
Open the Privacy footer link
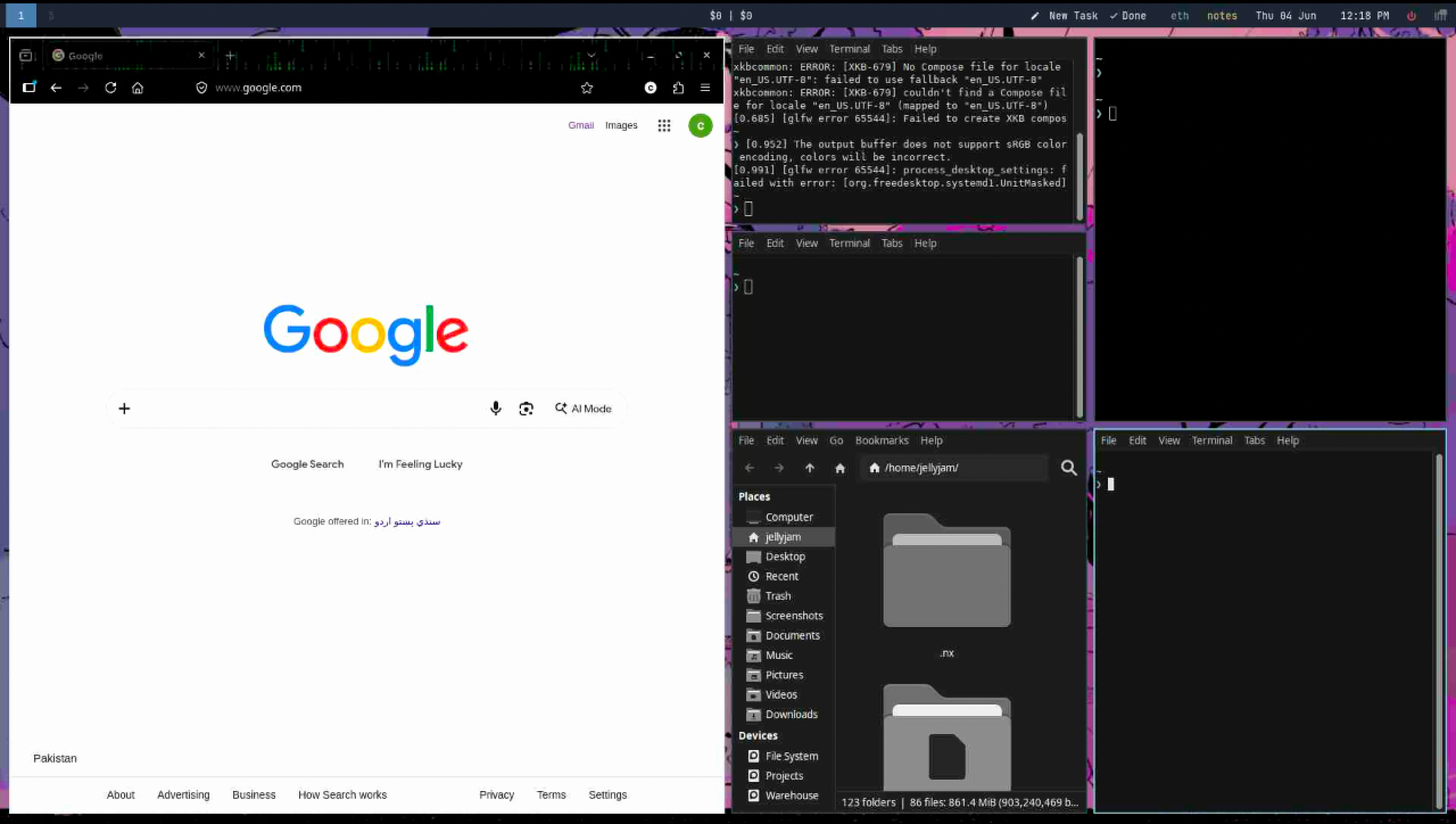(x=497, y=794)
